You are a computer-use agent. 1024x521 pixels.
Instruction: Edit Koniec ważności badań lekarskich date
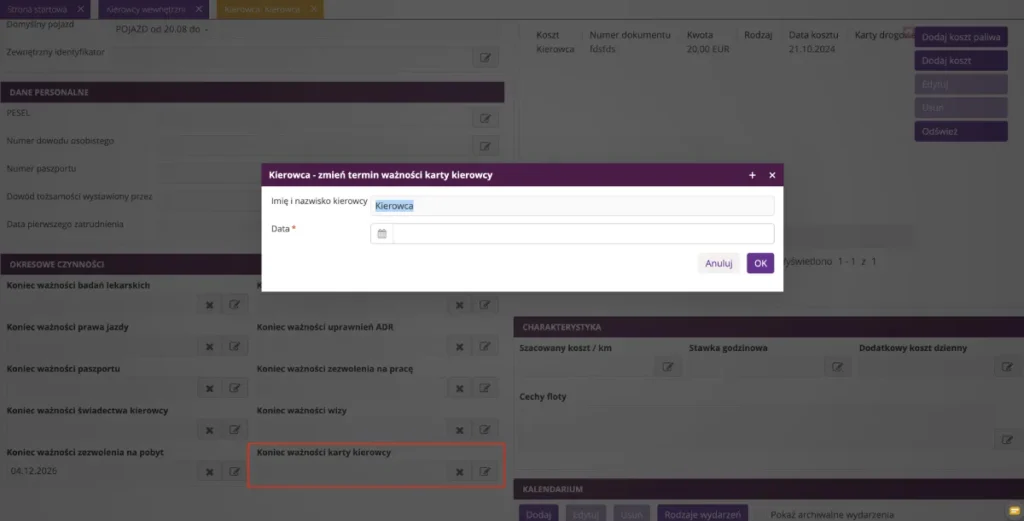tap(234, 304)
